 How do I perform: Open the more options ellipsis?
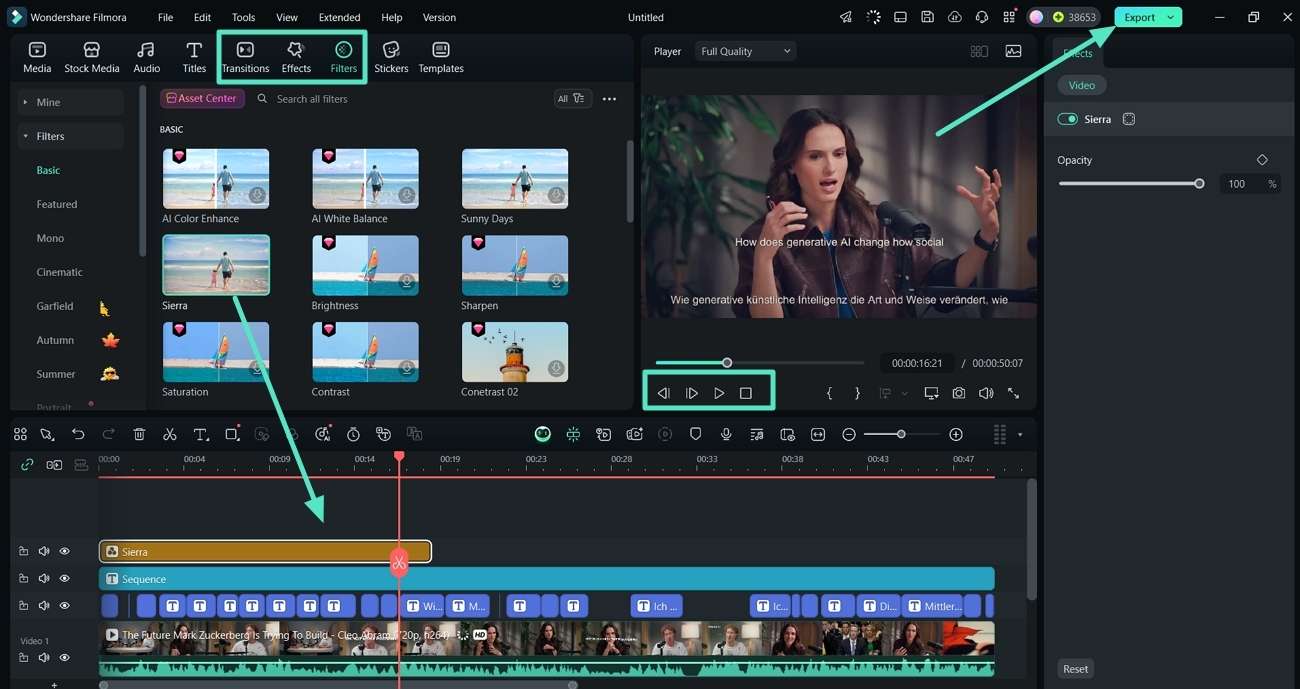(609, 99)
